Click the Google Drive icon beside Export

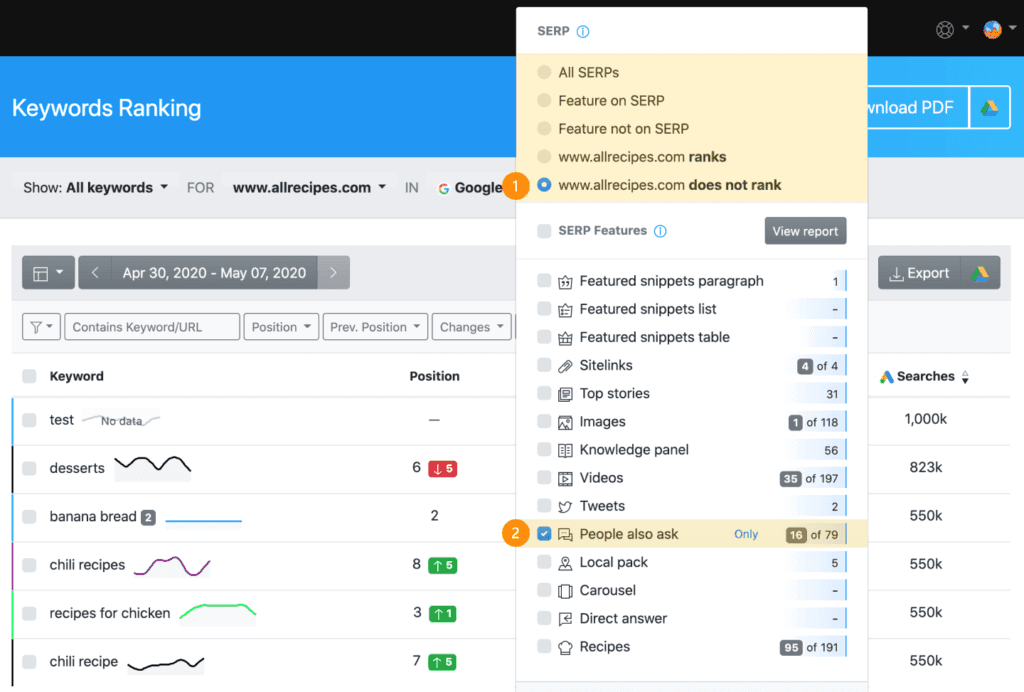tap(980, 273)
